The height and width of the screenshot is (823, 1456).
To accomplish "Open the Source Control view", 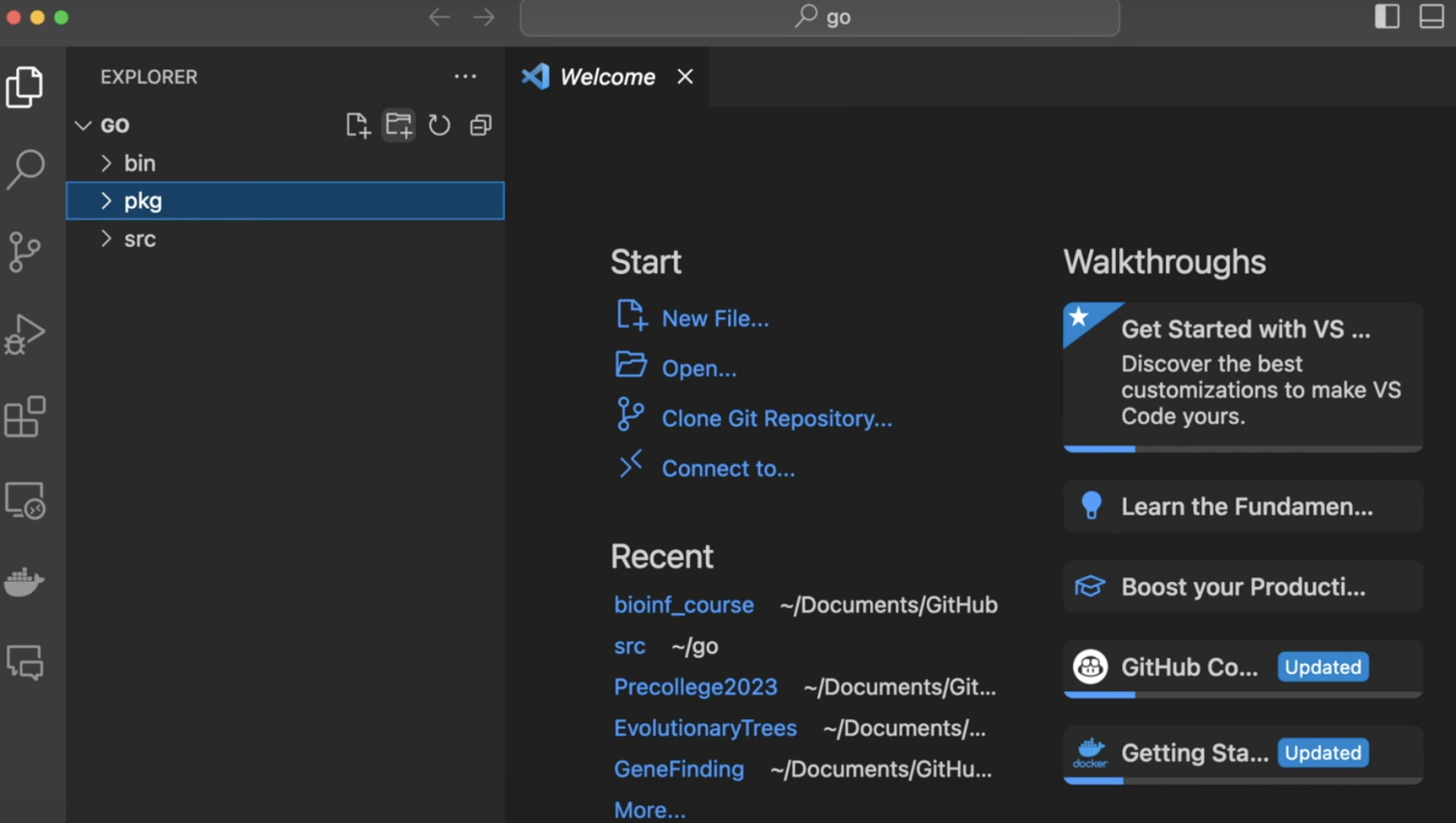I will pyautogui.click(x=25, y=251).
